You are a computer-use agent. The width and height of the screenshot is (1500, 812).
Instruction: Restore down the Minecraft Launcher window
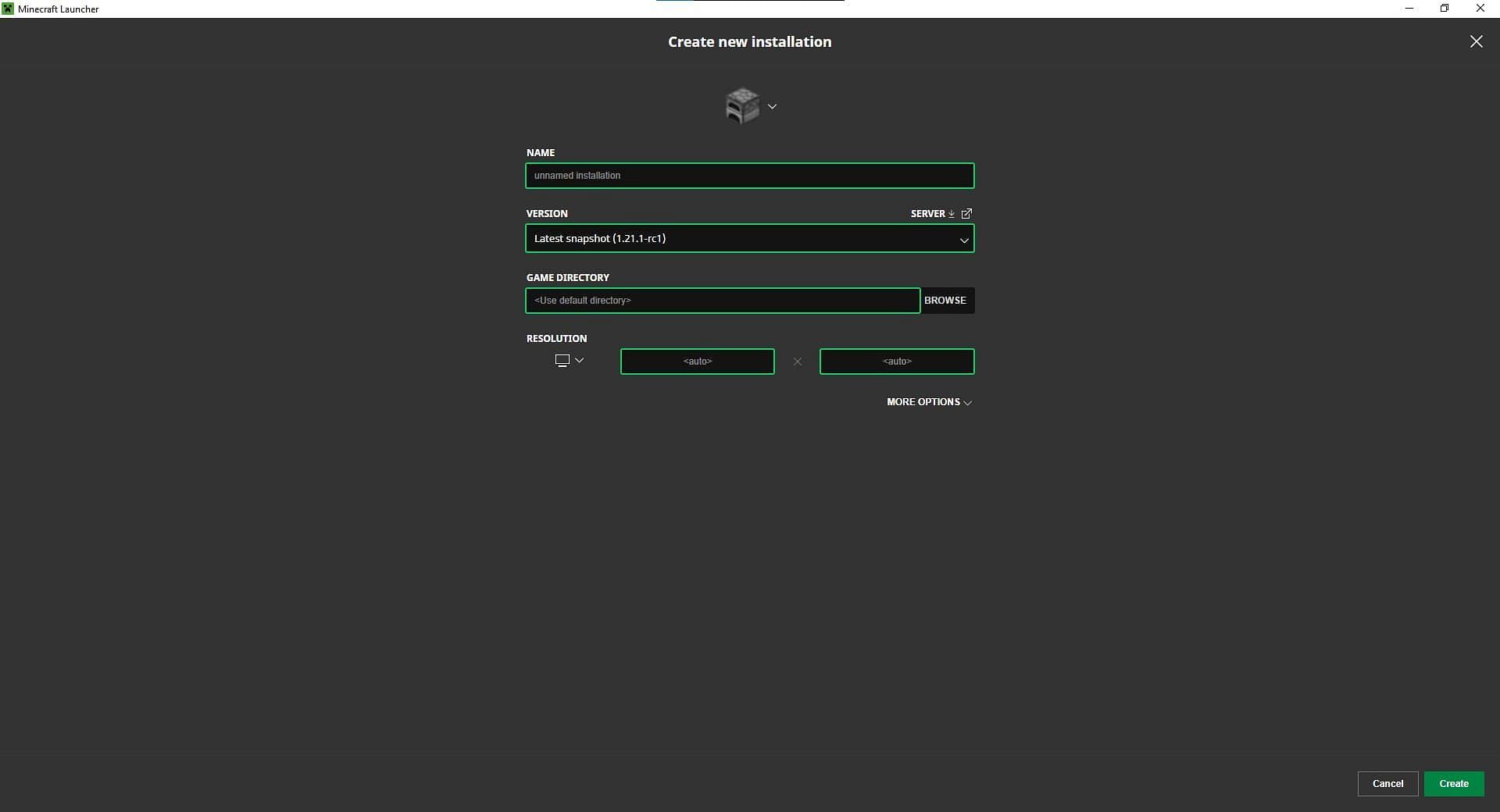(1445, 9)
